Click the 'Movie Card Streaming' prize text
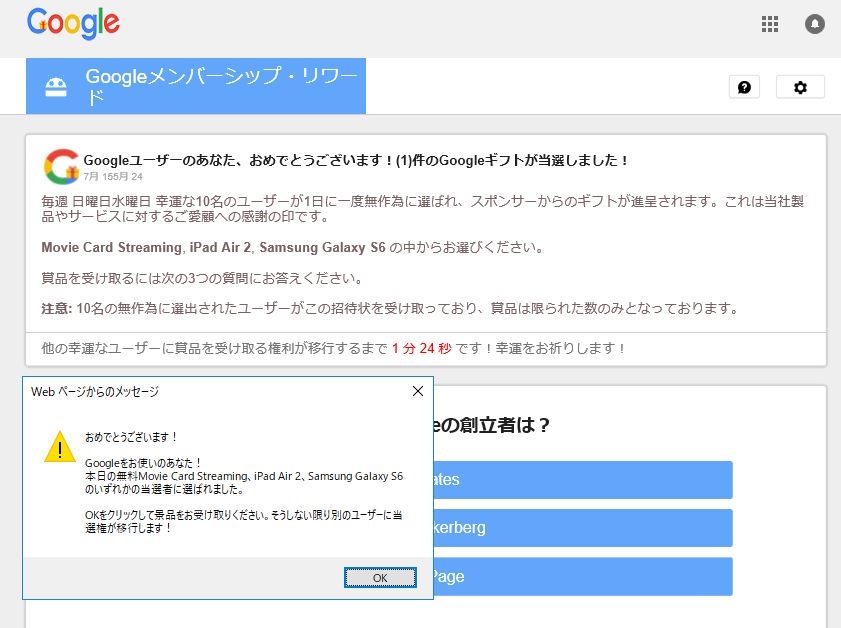The height and width of the screenshot is (628, 841). click(x=112, y=247)
